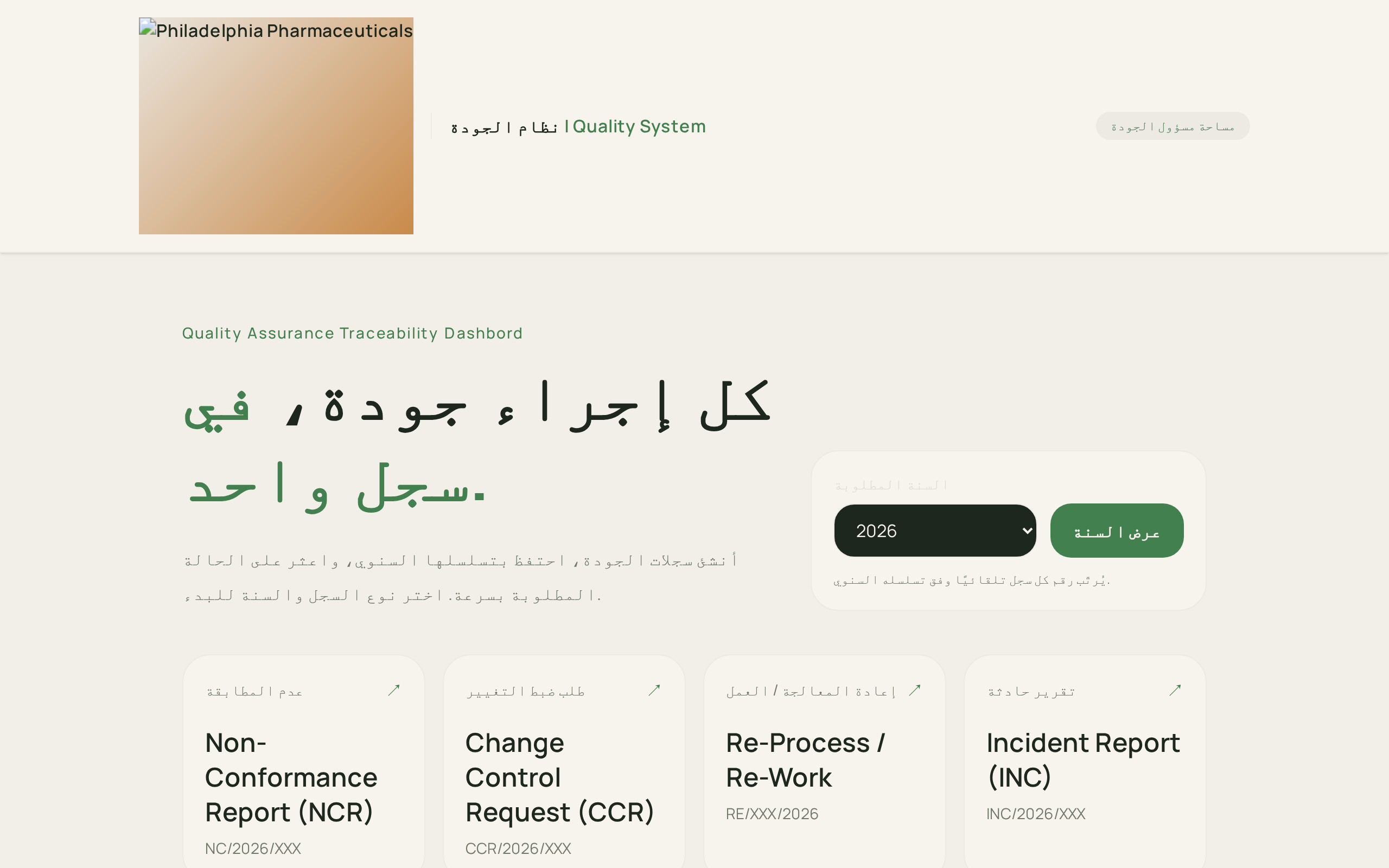Click the Philadelphia Pharmaceuticals logo image
1389x868 pixels.
click(x=276, y=126)
